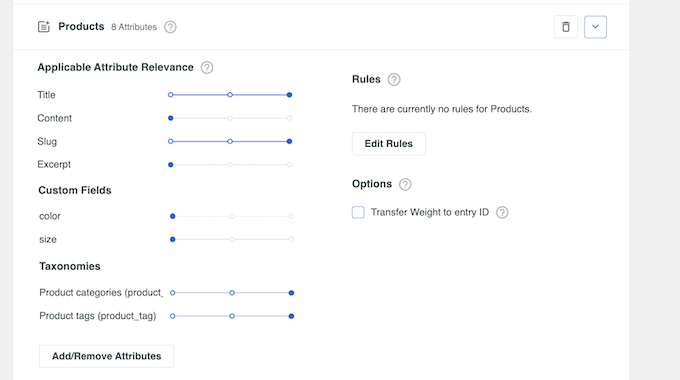This screenshot has width=680, height=380.
Task: Click the Excerpt attribute label
Action: [x=54, y=164]
